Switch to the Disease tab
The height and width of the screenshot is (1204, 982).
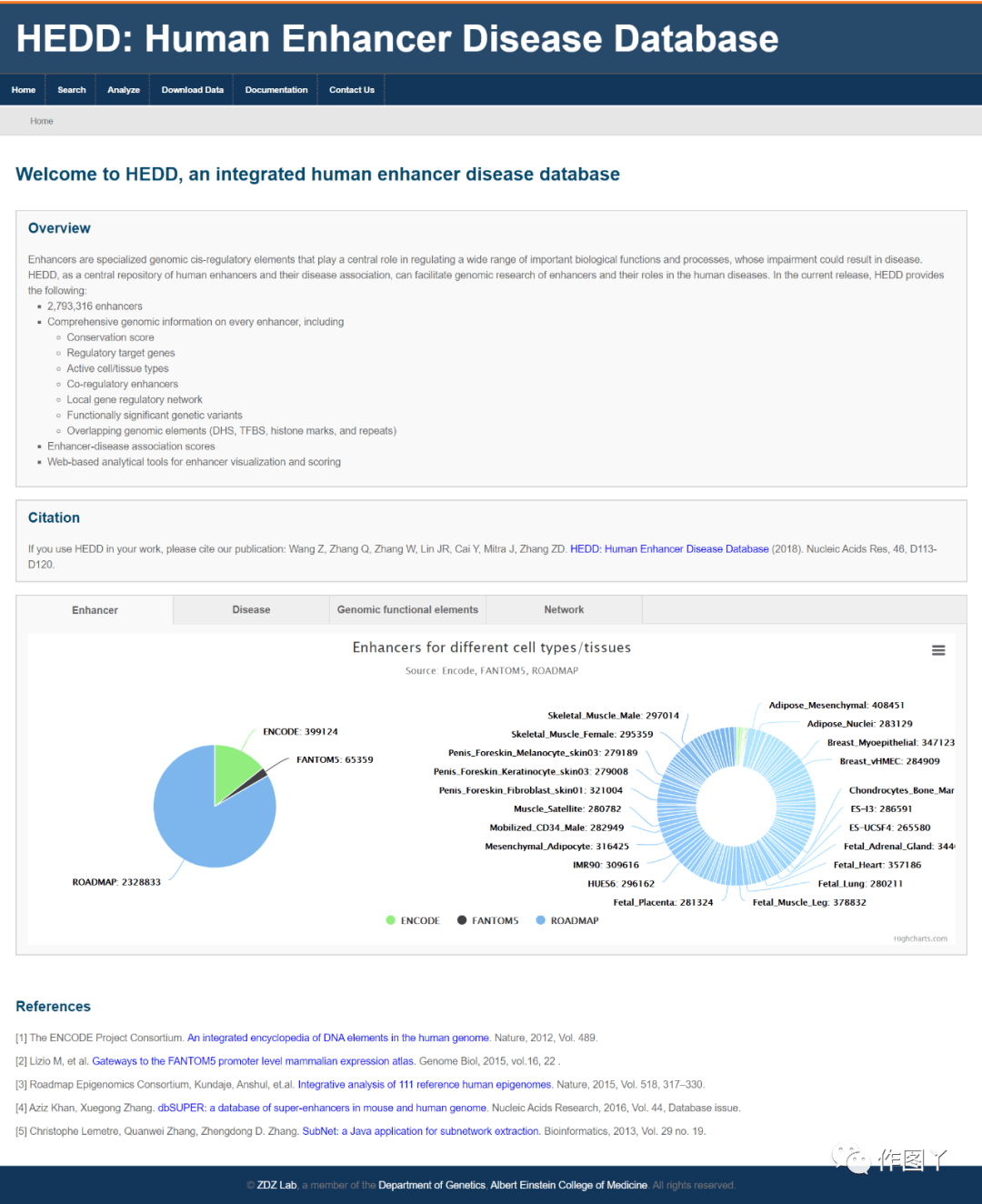(x=251, y=610)
